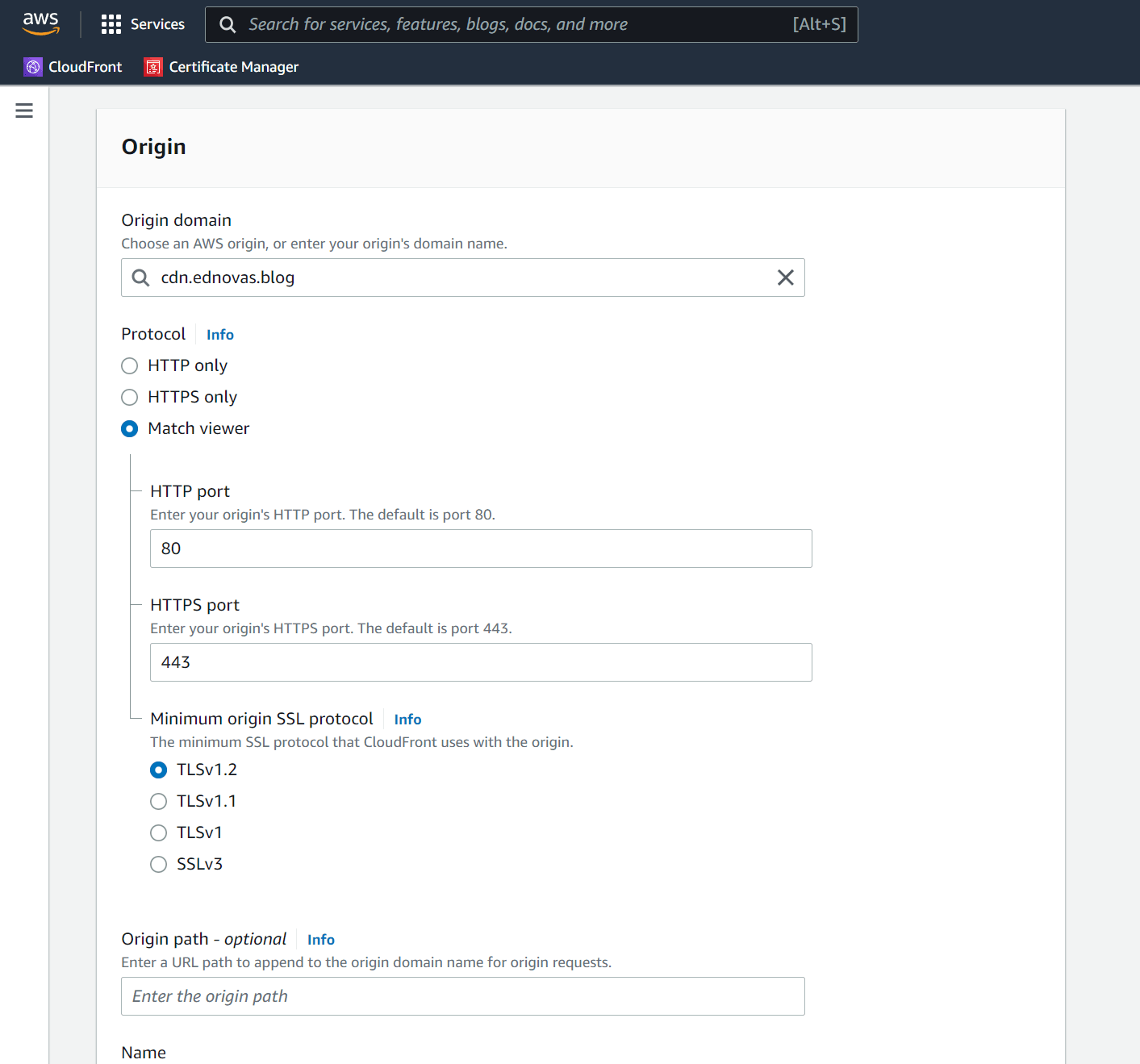Image resolution: width=1140 pixels, height=1064 pixels.
Task: Open the Protocol Info link
Action: click(x=219, y=334)
